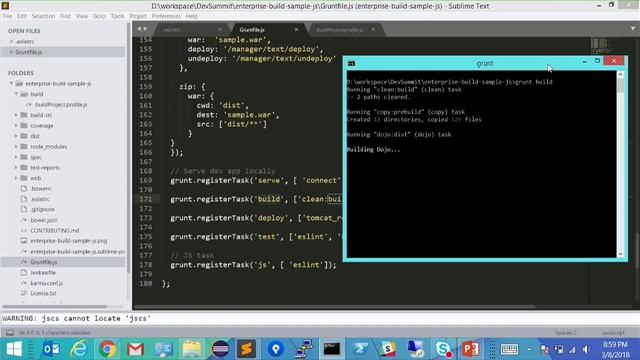640x360 pixels.
Task: Open the enterprise-build-sample-js.png image icon
Action: pos(24,241)
